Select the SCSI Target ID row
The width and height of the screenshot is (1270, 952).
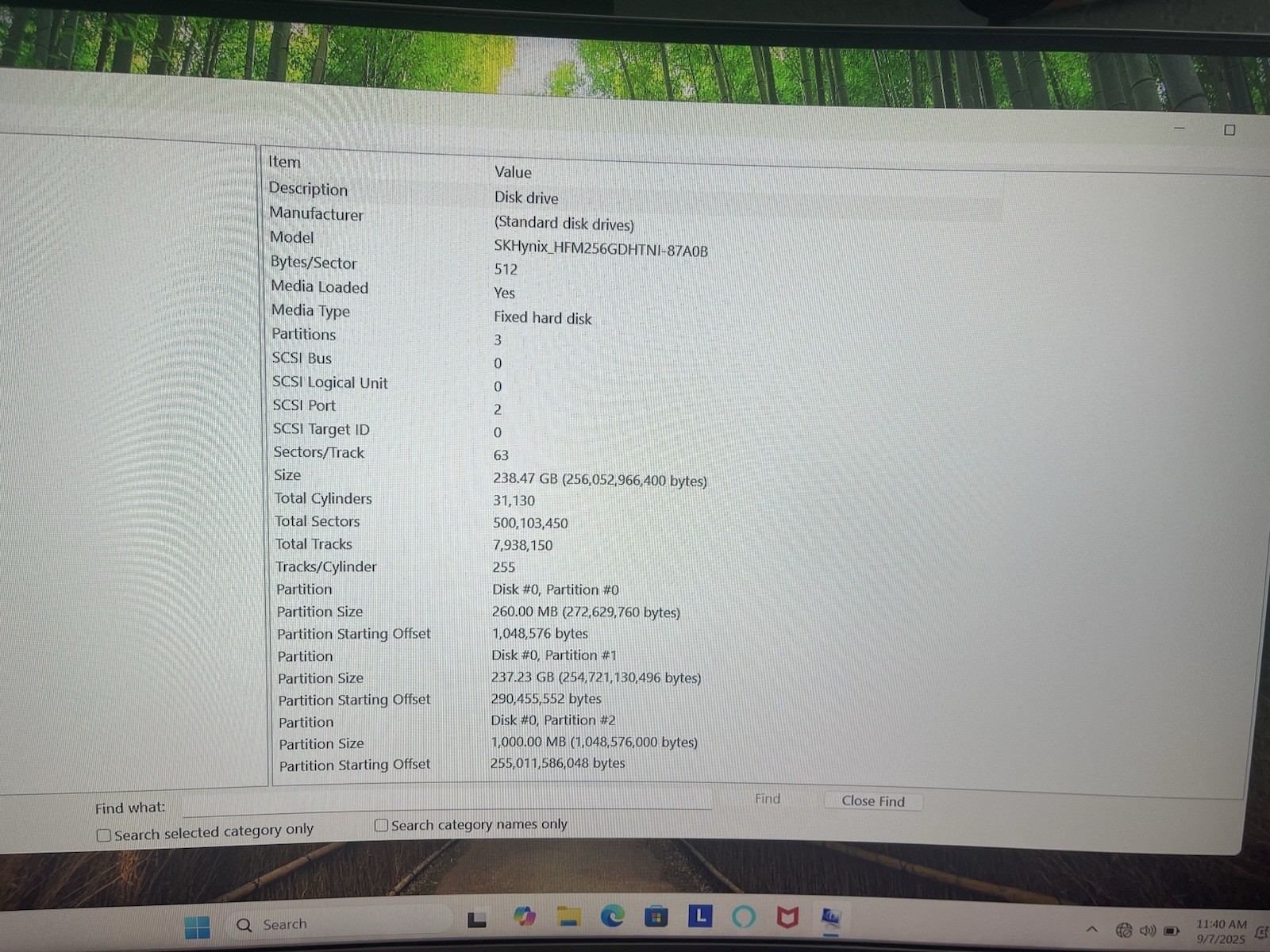point(321,429)
